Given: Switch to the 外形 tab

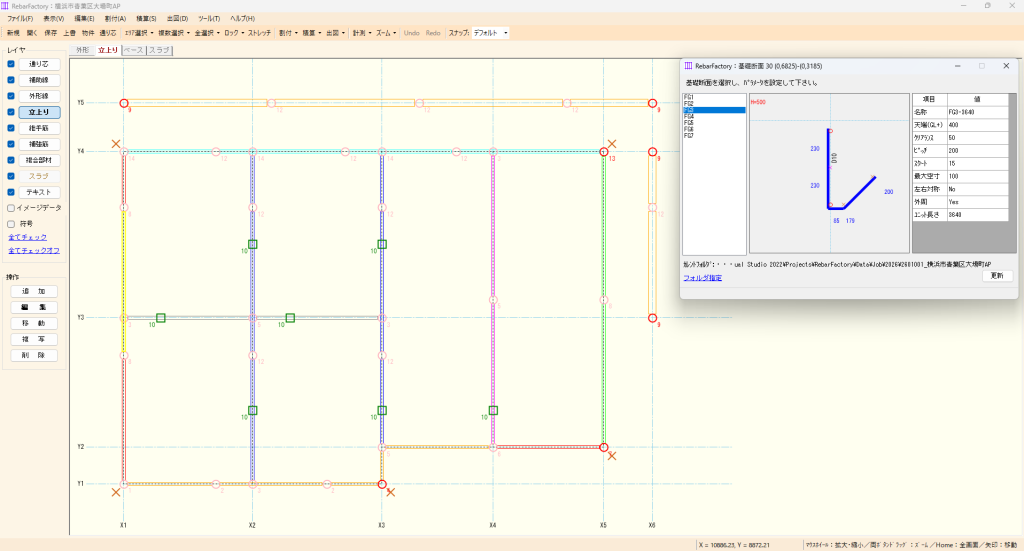Looking at the screenshot, I should click(x=83, y=50).
